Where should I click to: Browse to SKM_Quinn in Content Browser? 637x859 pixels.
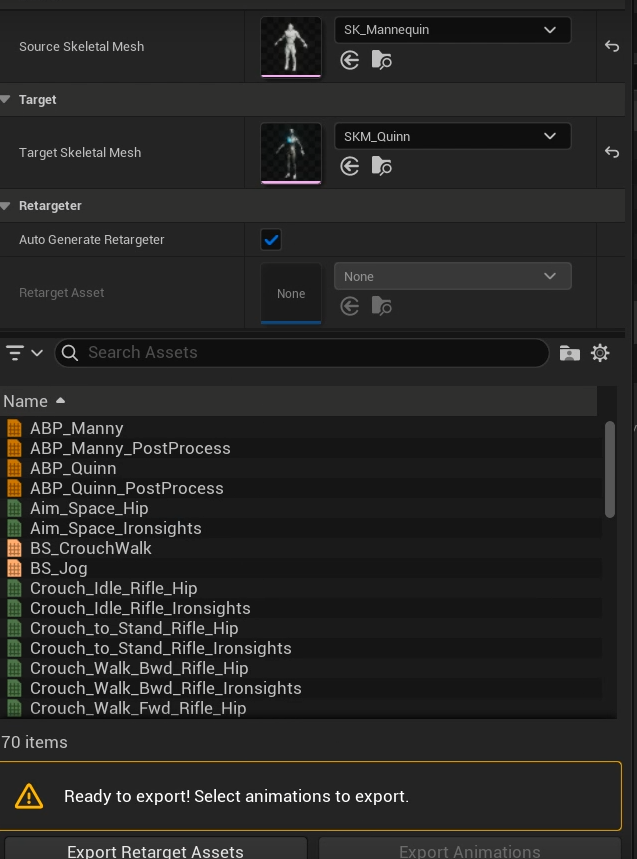(x=381, y=166)
